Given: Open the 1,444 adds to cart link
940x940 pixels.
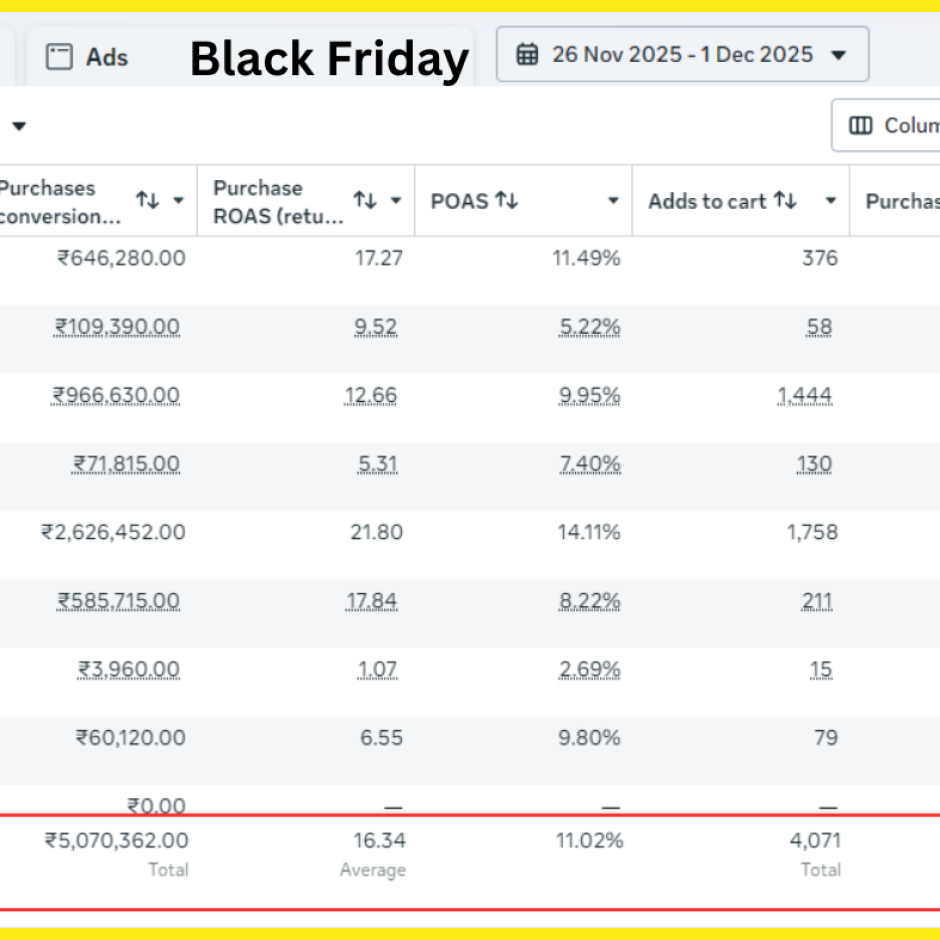Looking at the screenshot, I should (805, 396).
